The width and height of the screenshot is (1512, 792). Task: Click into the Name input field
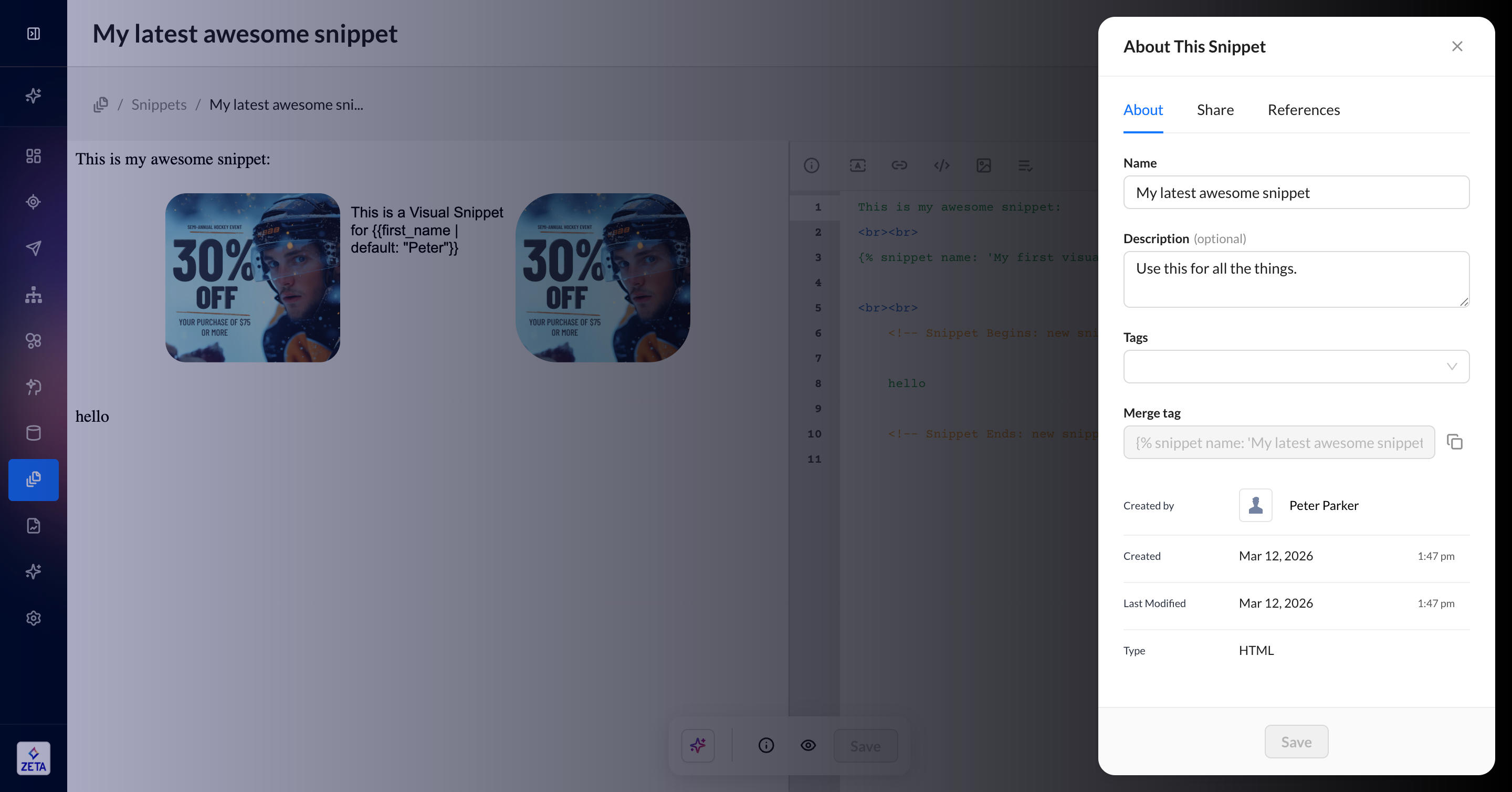click(1296, 193)
